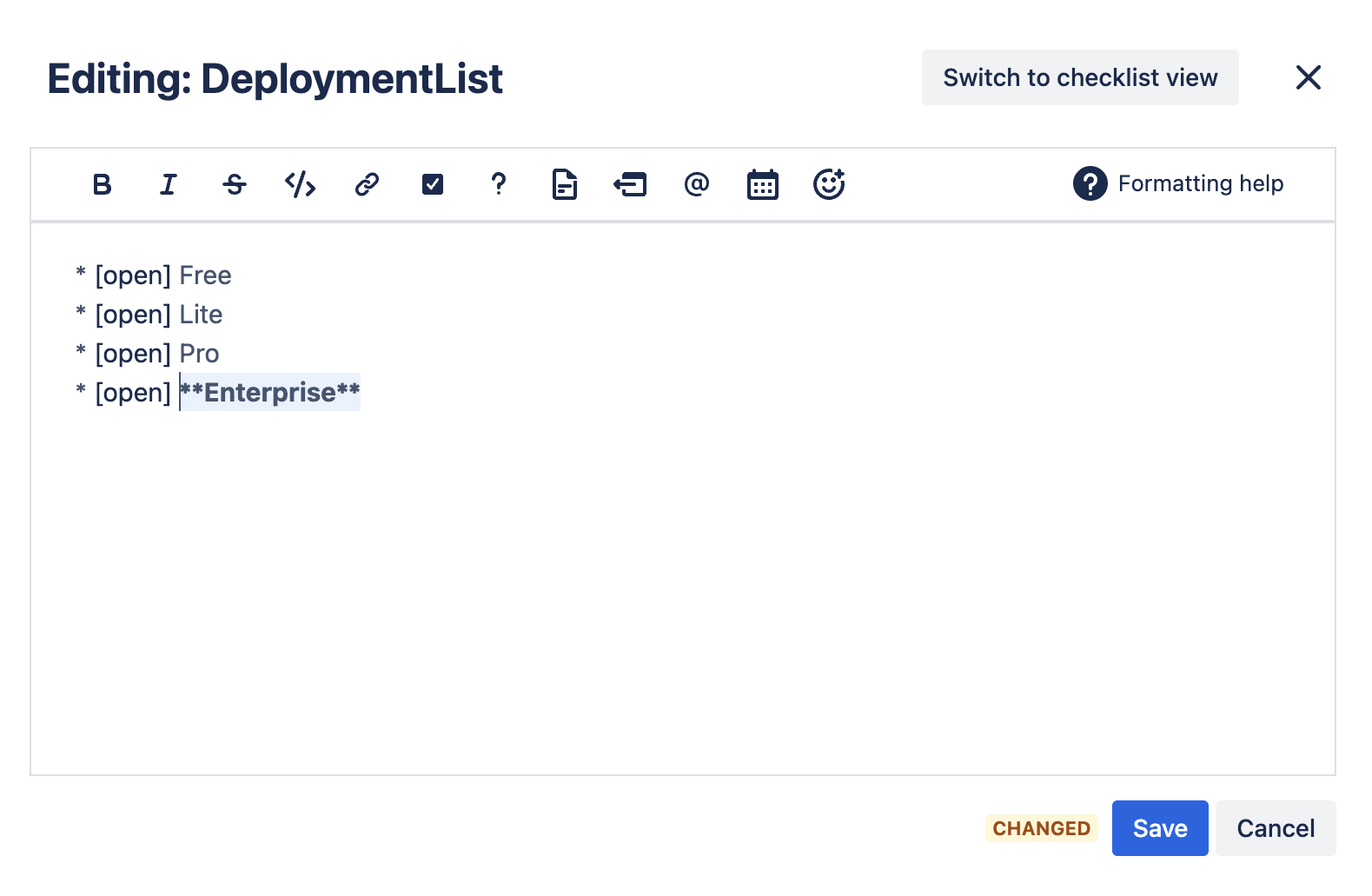This screenshot has height=896, width=1372.
Task: Insert code formatting
Action: click(301, 184)
